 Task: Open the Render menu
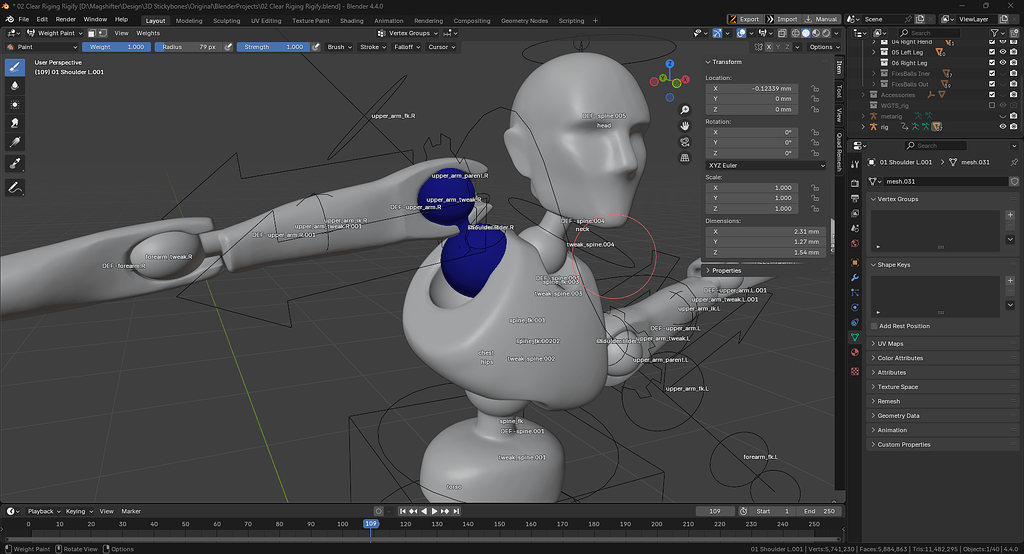point(65,19)
